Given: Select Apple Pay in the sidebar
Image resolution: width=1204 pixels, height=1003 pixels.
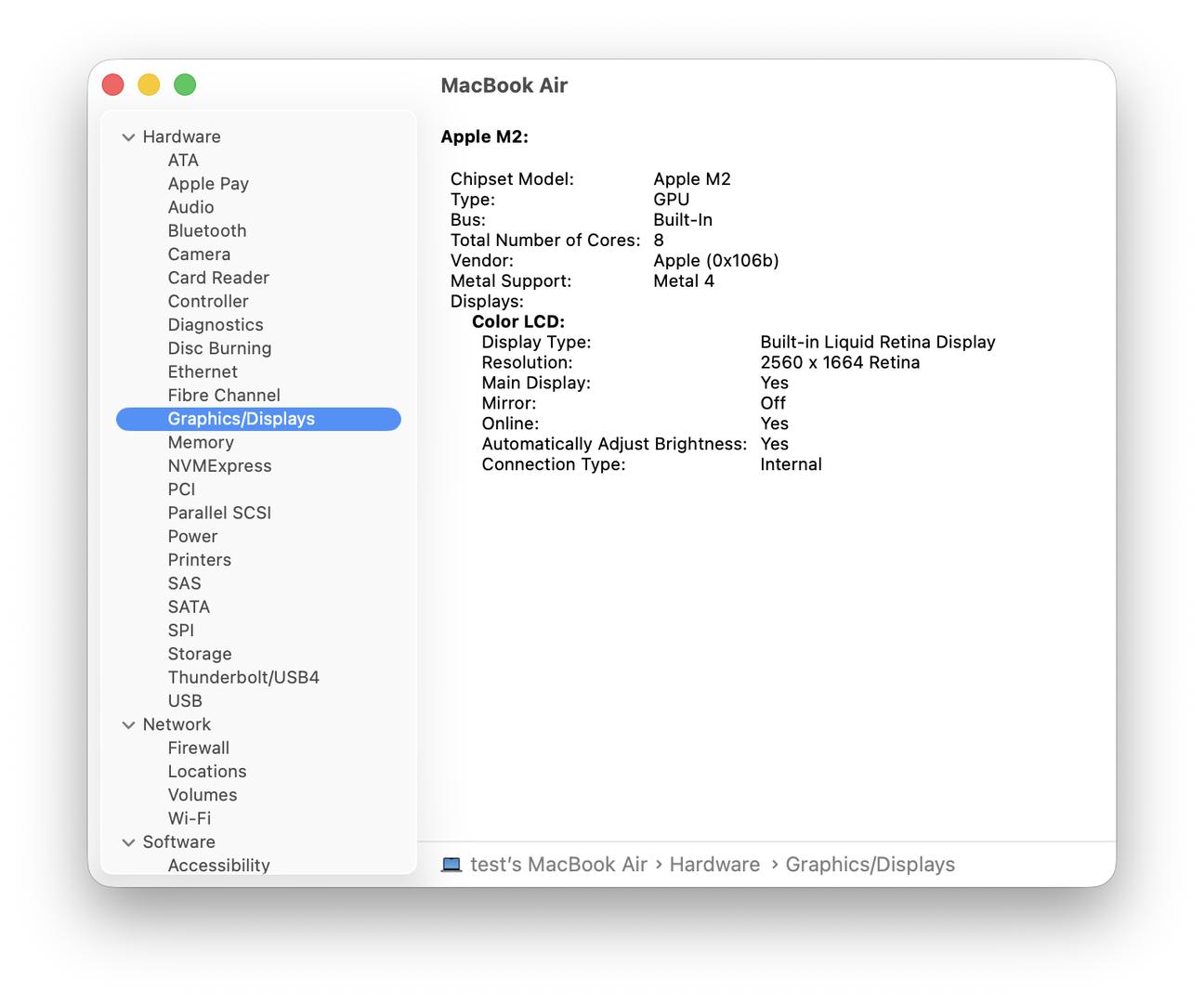Looking at the screenshot, I should point(208,184).
